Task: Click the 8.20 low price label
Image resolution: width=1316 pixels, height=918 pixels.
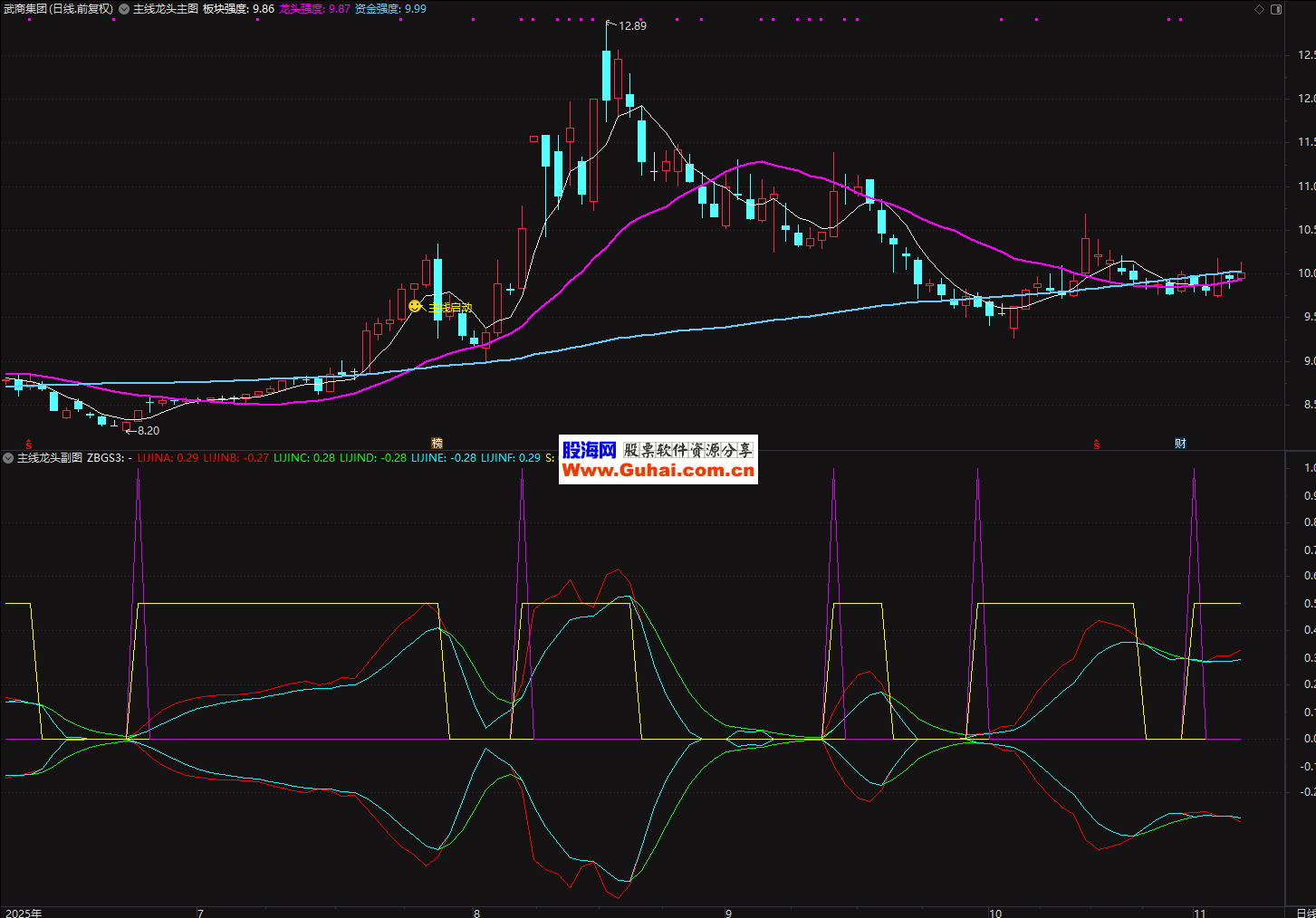Action: coord(148,431)
